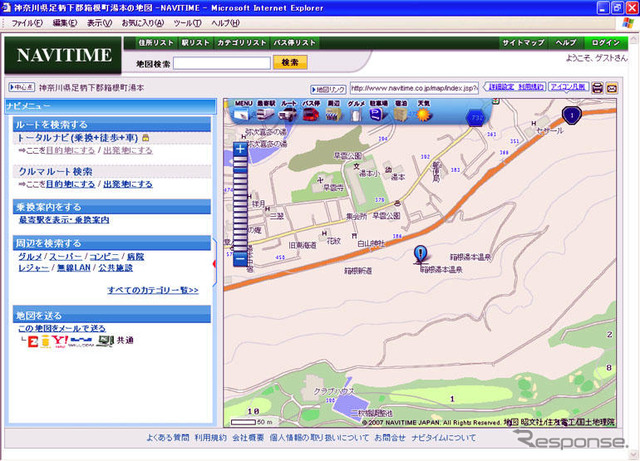Search nearby 公共施設 link

coord(116,268)
